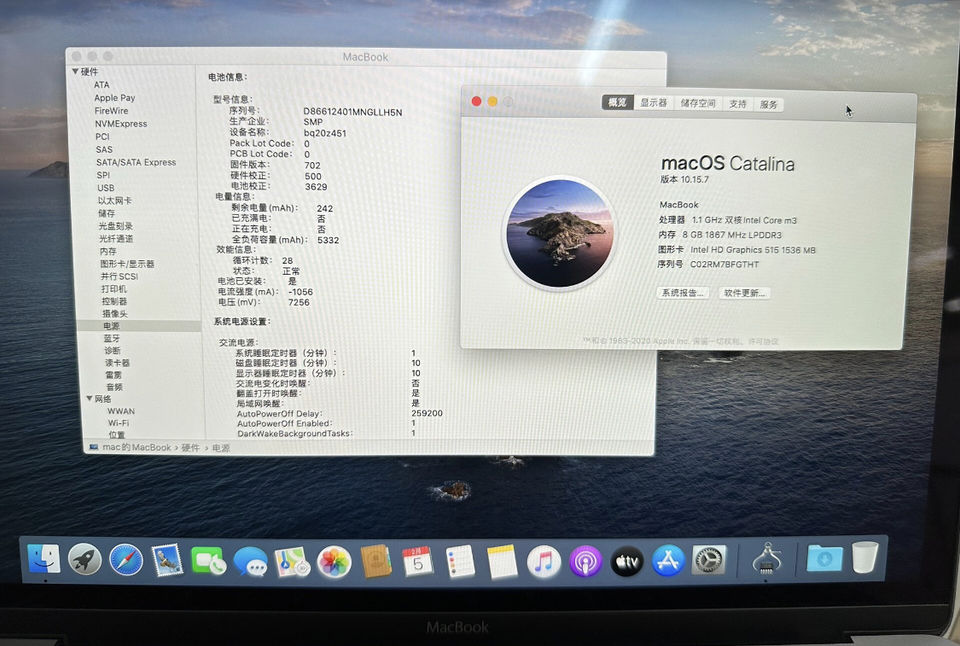
Task: Select 以太网卡 in sidebar
Action: 114,201
